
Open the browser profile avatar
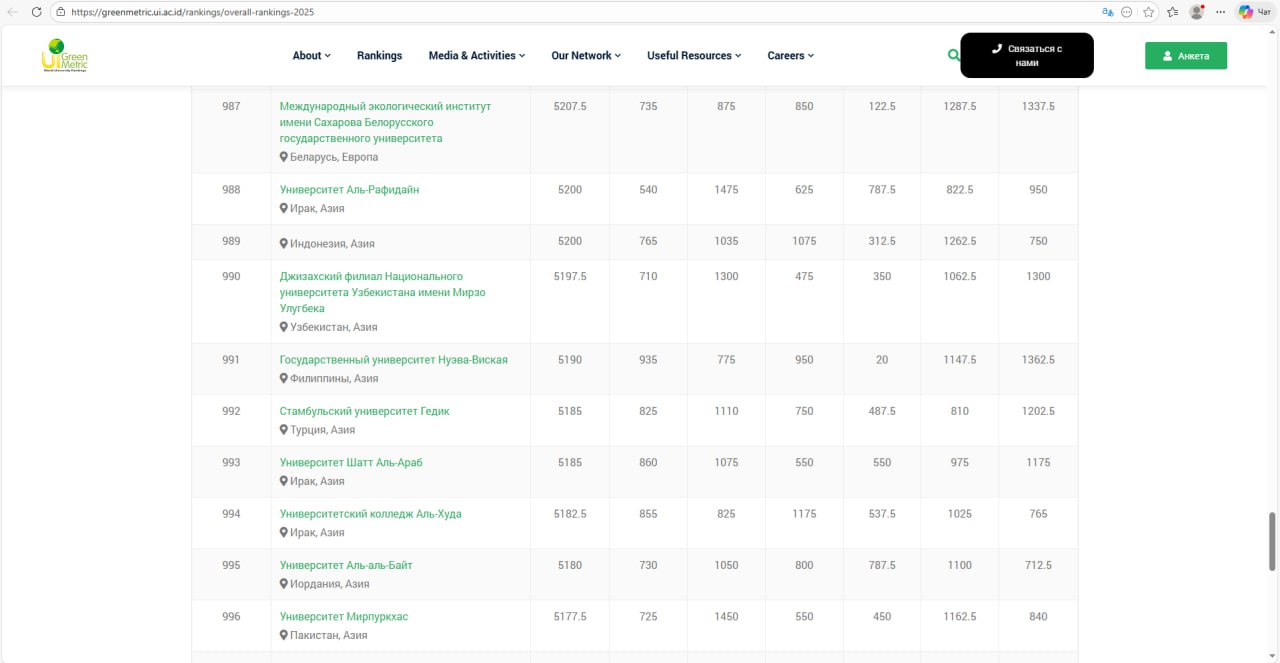[1196, 12]
